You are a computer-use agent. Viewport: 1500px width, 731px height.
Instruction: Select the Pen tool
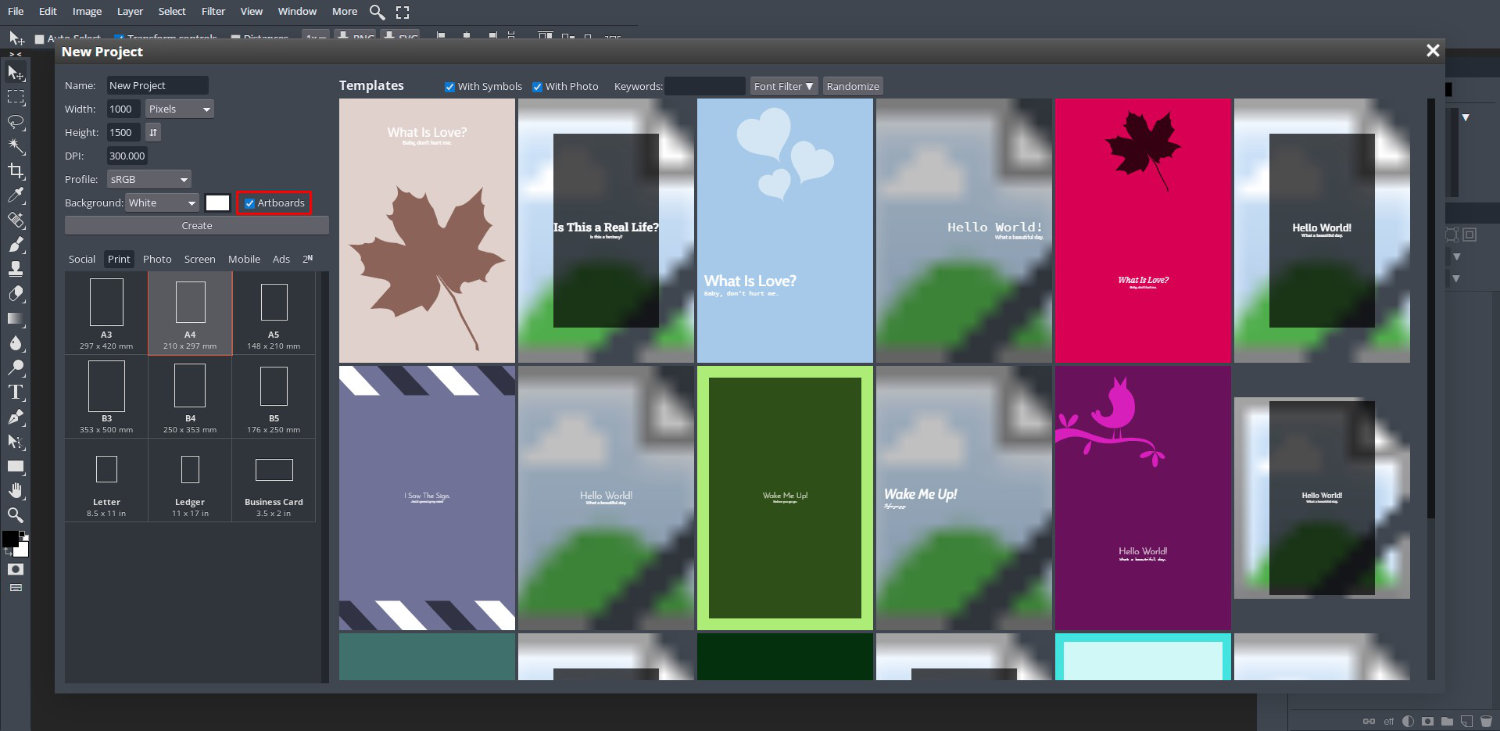click(x=16, y=416)
